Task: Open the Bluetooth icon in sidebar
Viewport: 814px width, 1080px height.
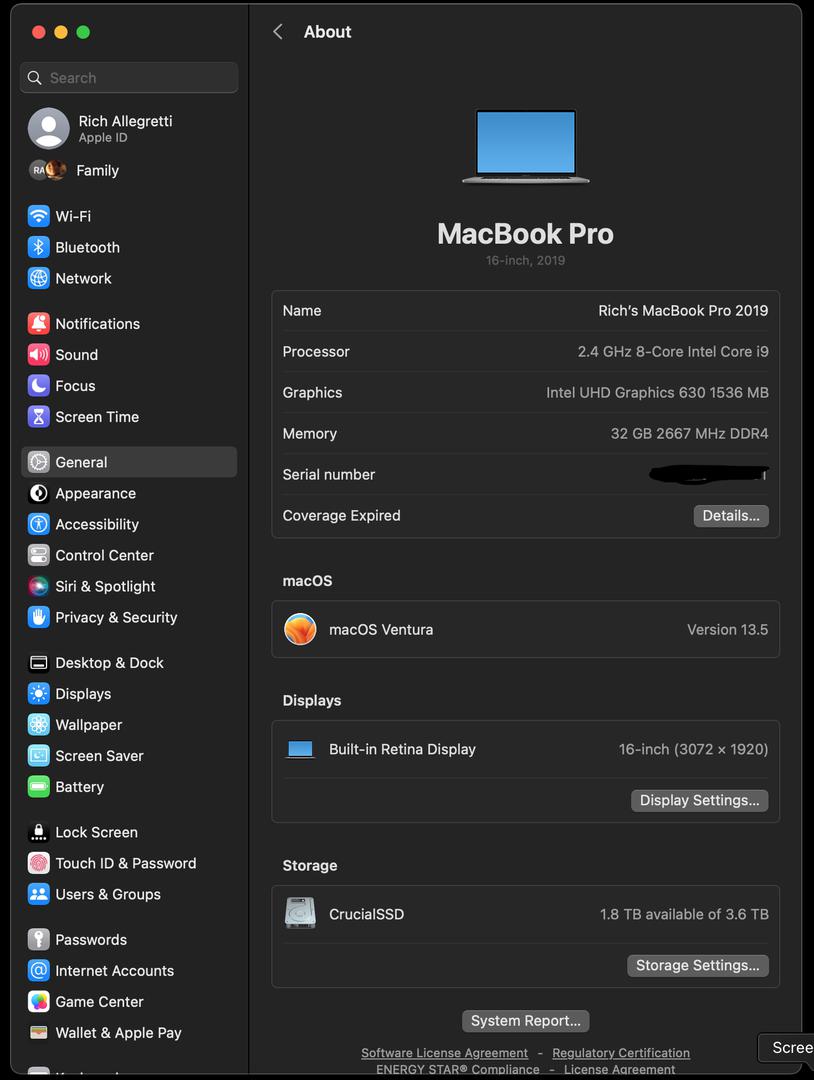Action: 39,247
